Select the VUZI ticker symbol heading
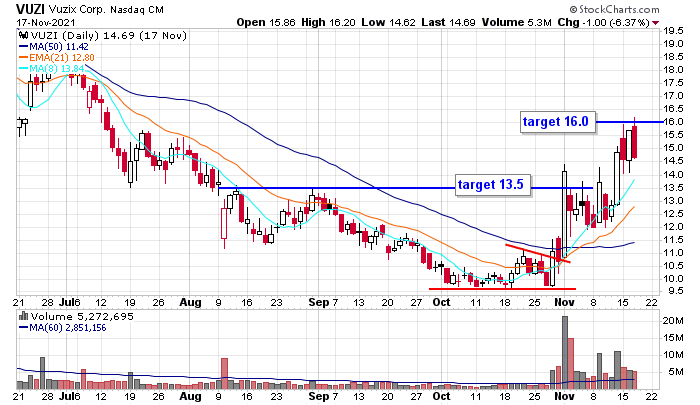700x405 pixels. [x=30, y=9]
